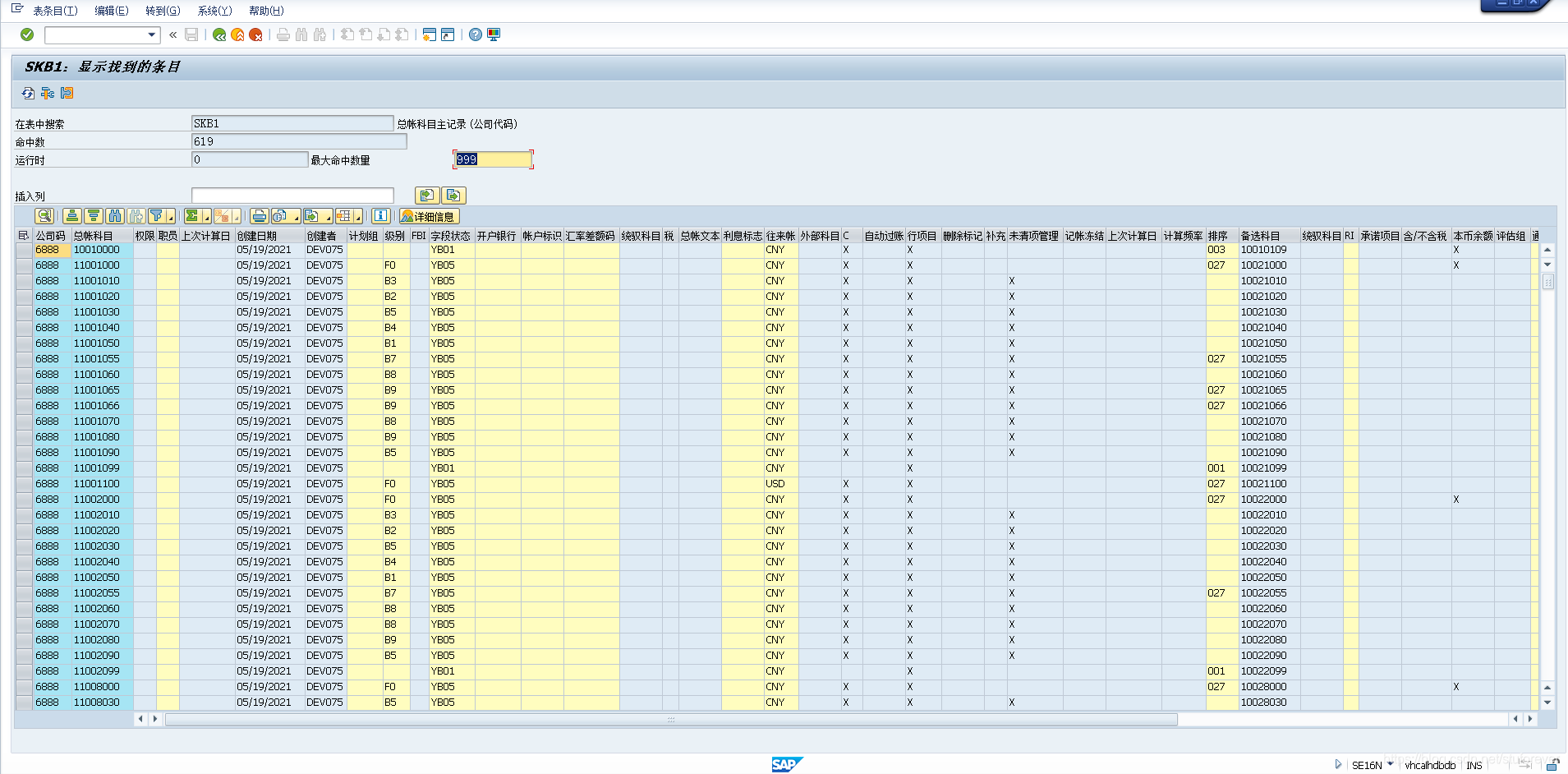Open the 编辑(E) menu
Image resolution: width=1568 pixels, height=774 pixels.
112,11
